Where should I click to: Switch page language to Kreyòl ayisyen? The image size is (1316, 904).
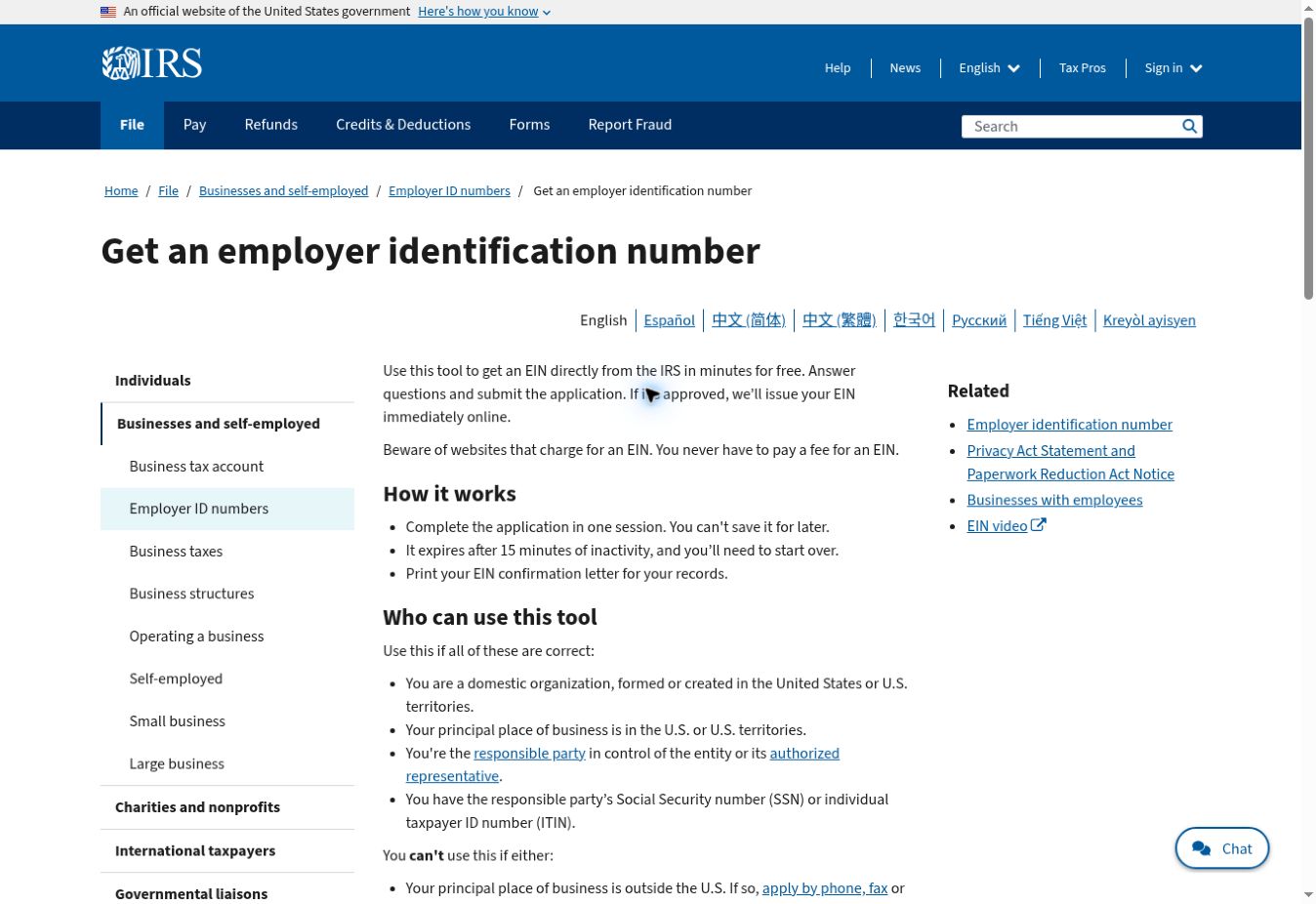pos(1149,320)
